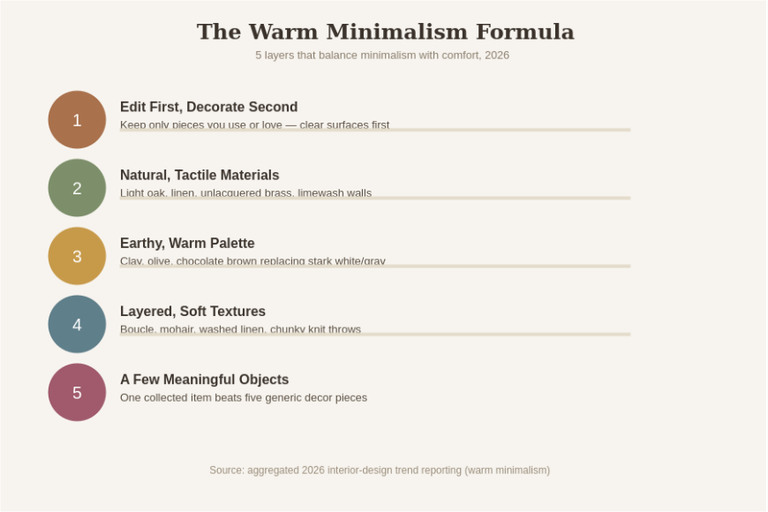Click 'Edit First, Decorate Second' heading
The height and width of the screenshot is (512, 768).
click(209, 107)
